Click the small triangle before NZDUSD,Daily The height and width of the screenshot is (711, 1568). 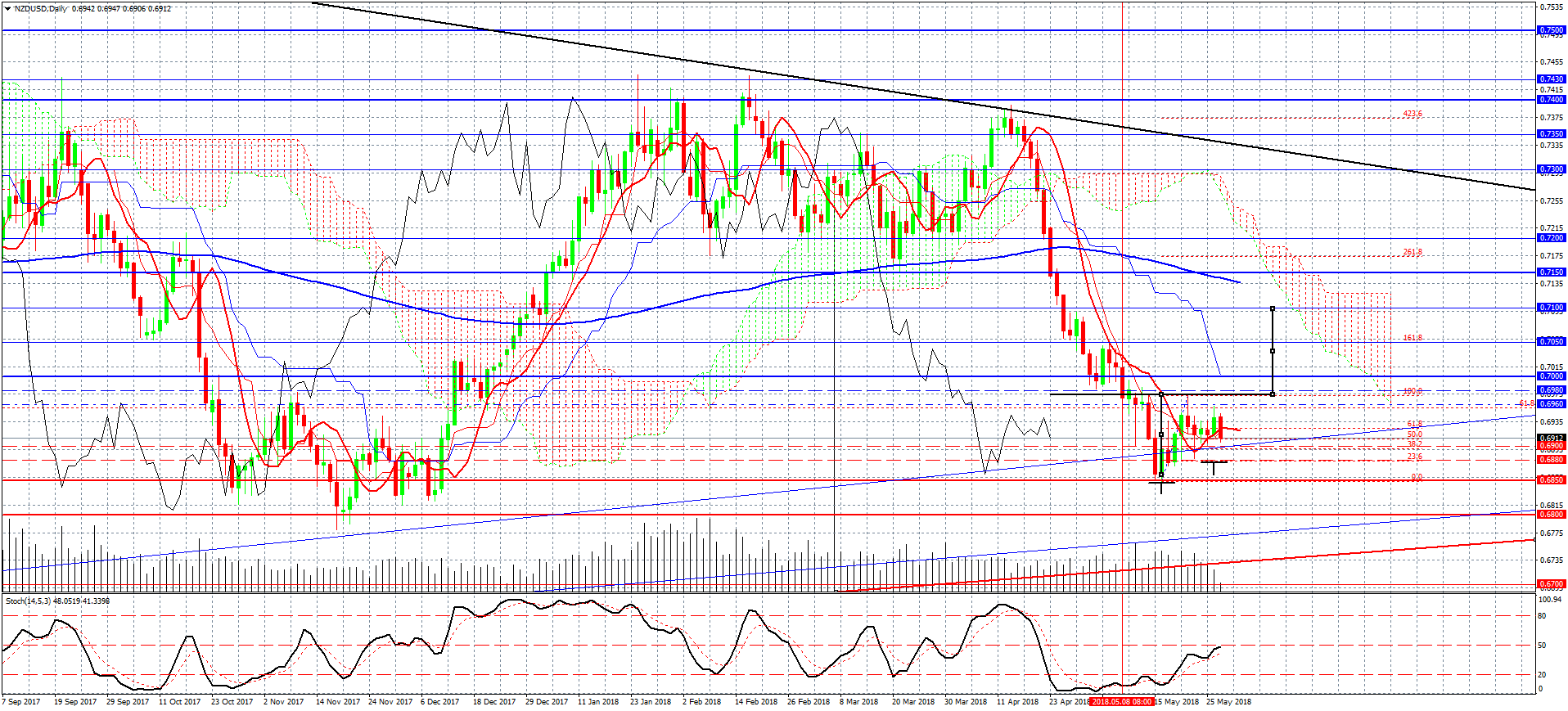[9, 8]
